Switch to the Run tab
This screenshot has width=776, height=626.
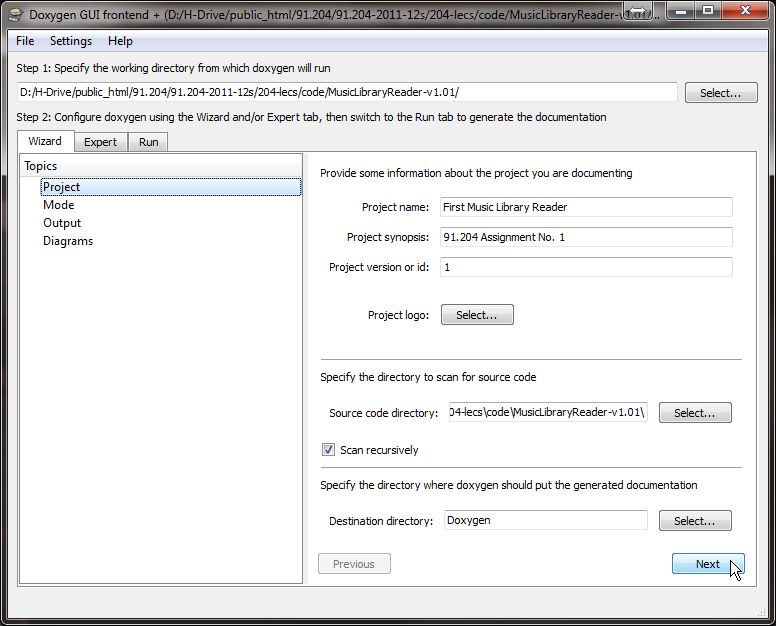(148, 142)
